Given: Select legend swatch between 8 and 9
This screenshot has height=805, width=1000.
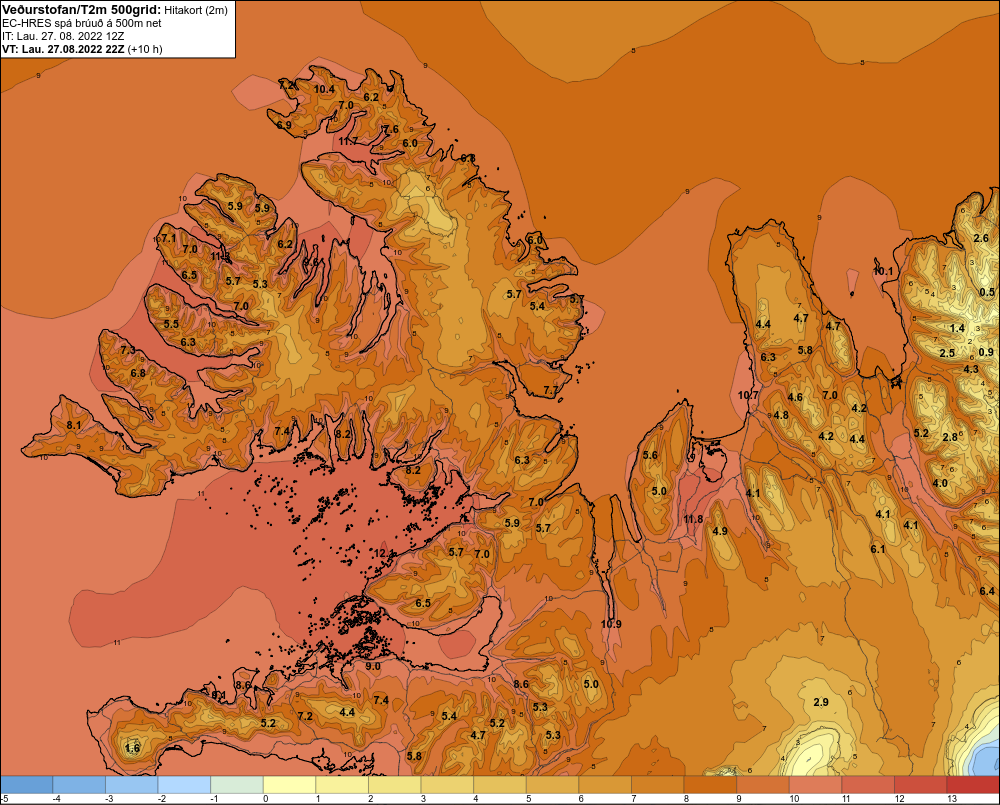Looking at the screenshot, I should click(x=710, y=785).
